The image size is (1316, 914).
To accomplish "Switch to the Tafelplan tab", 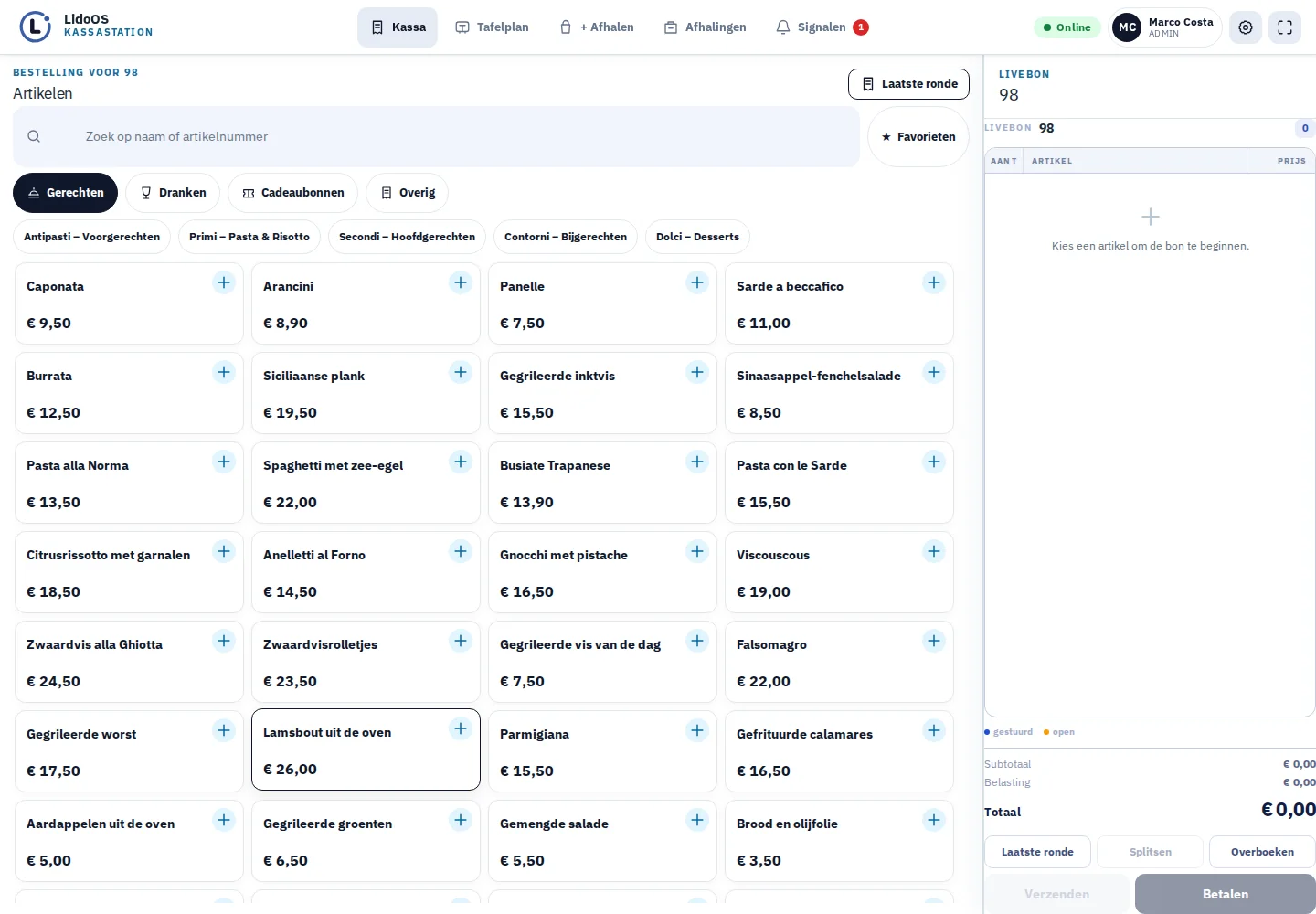I will tap(492, 27).
